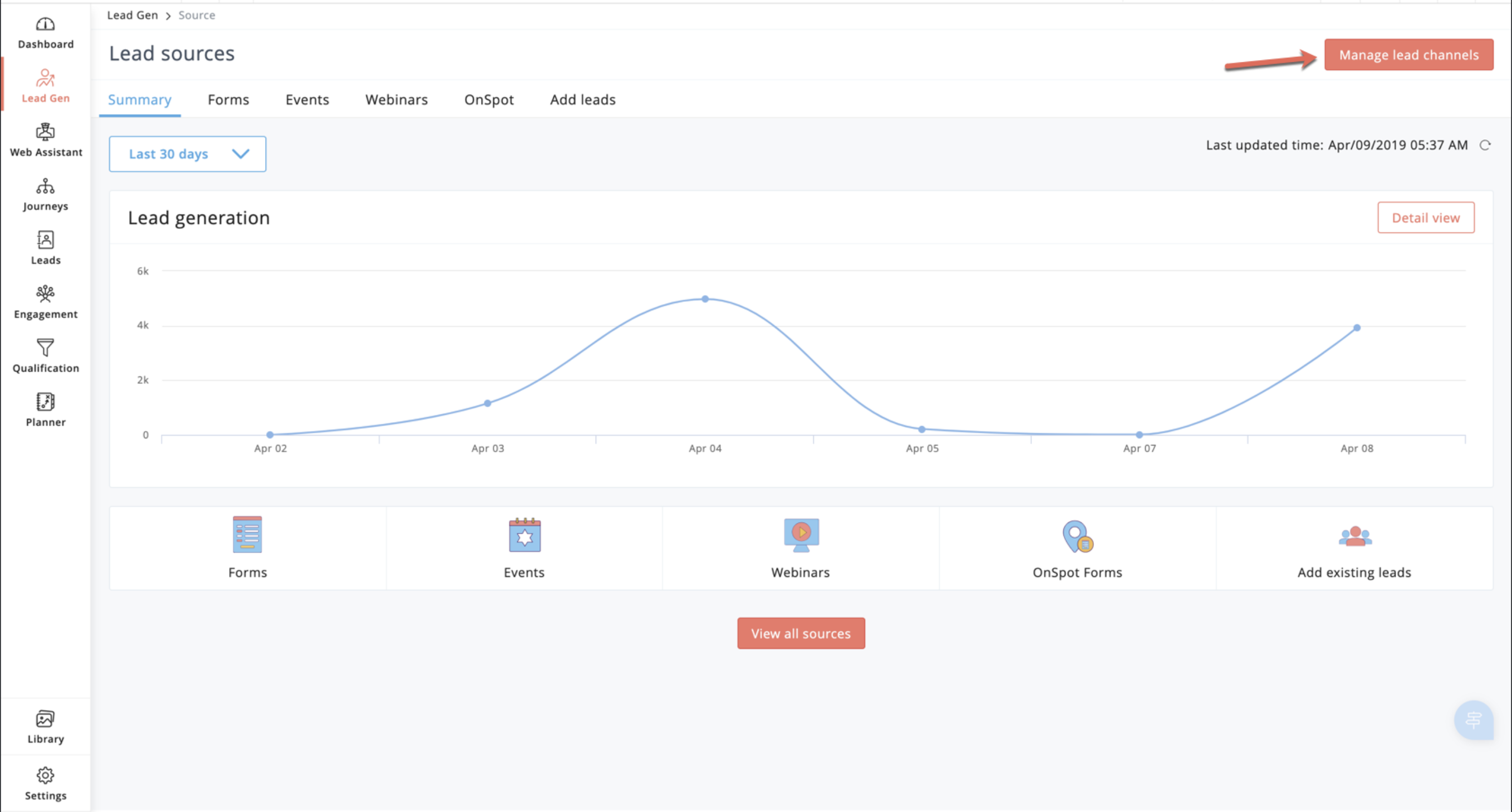
Task: Click View all sources button
Action: click(x=801, y=634)
